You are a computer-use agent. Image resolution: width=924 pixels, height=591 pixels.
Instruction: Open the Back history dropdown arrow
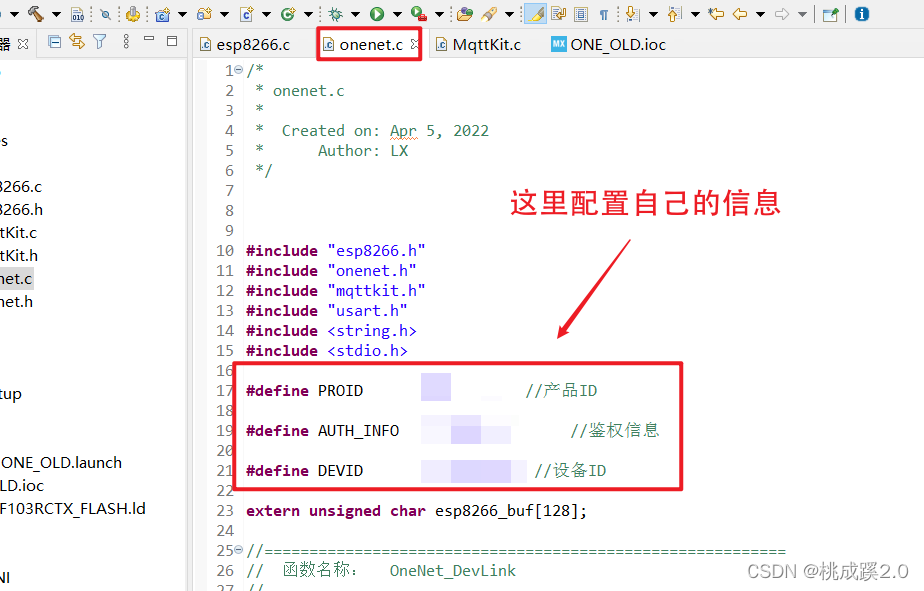click(761, 14)
